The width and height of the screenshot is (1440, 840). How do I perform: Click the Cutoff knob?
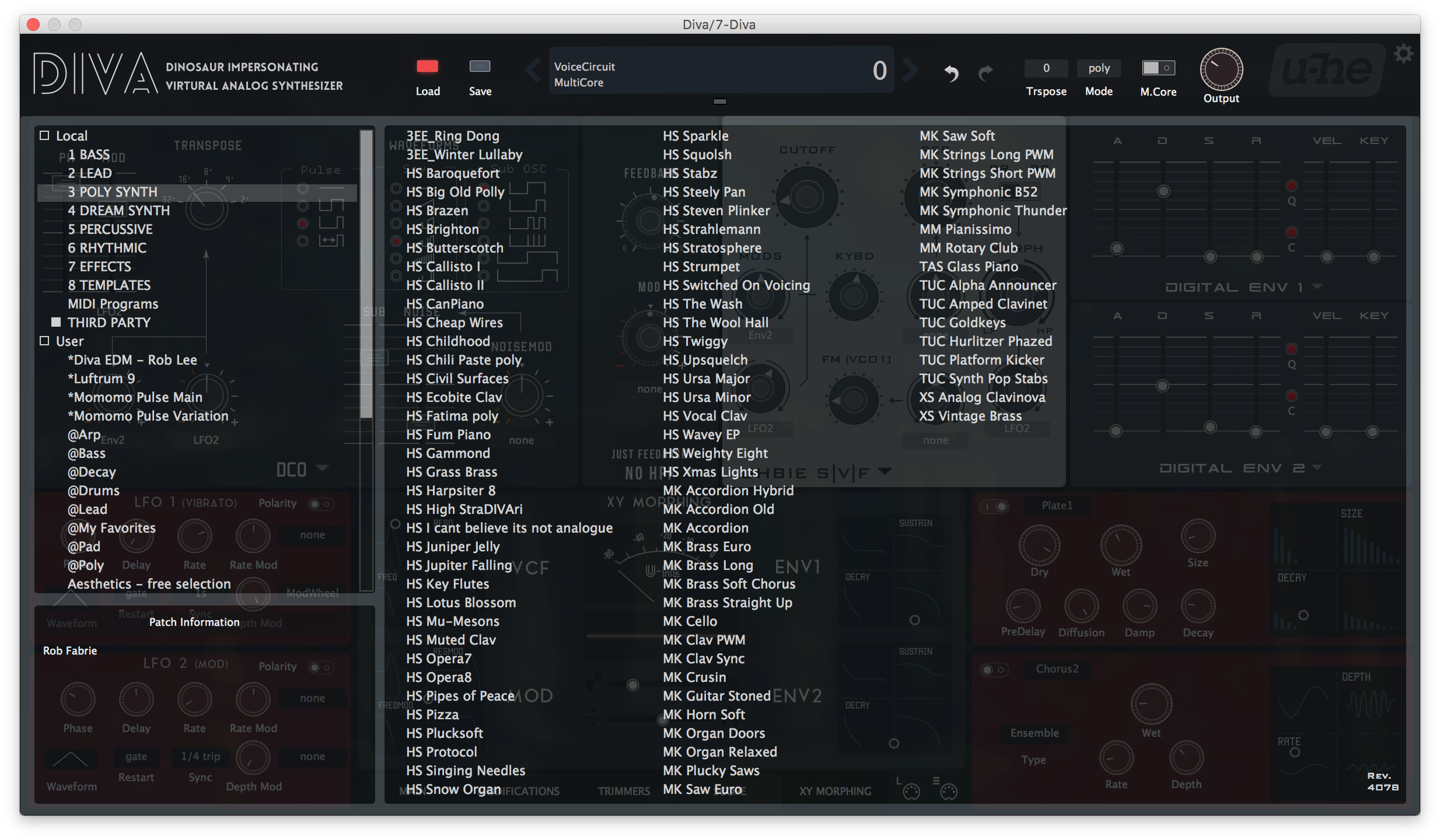807,197
